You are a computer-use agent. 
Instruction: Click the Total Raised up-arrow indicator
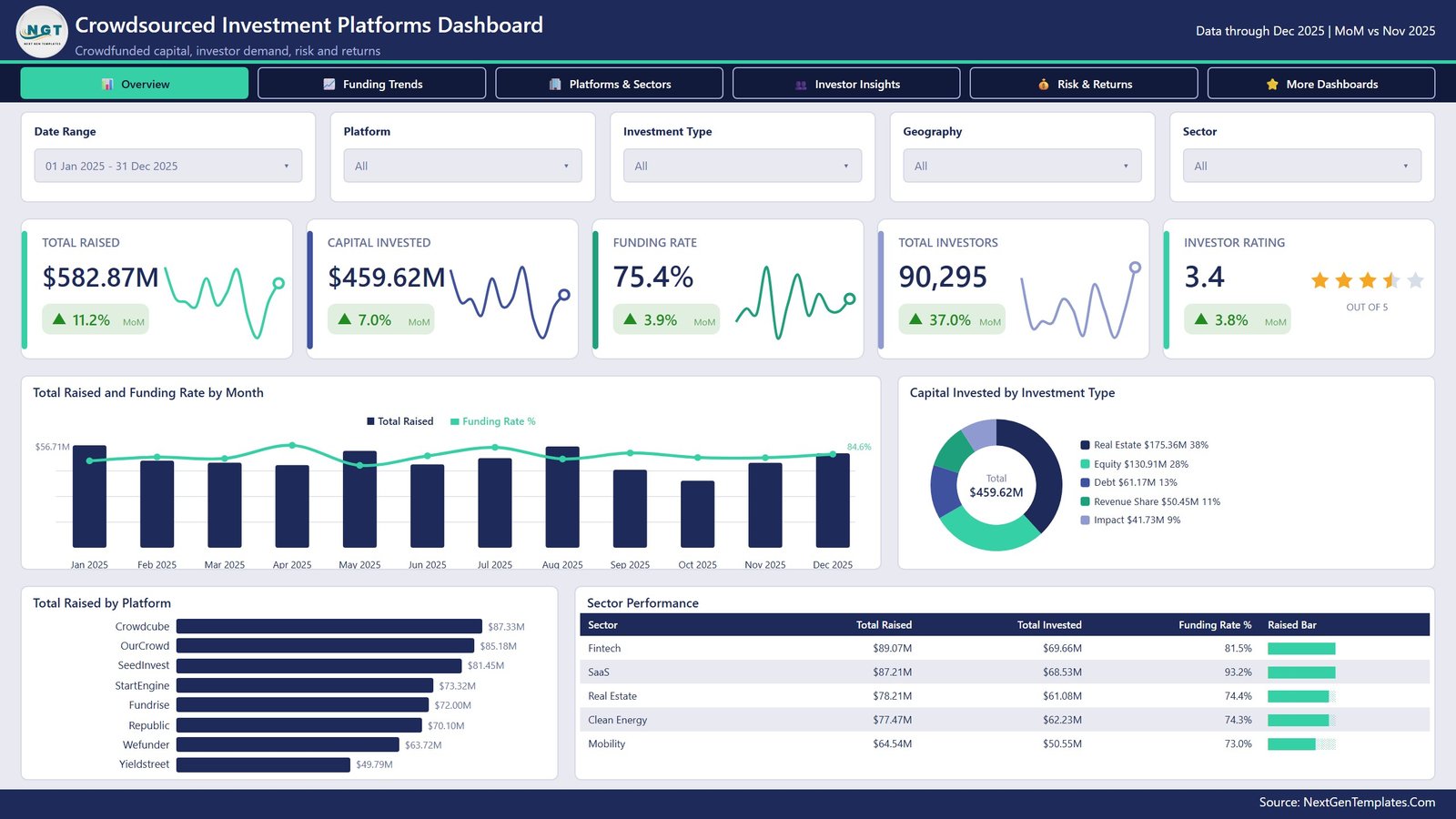point(59,319)
